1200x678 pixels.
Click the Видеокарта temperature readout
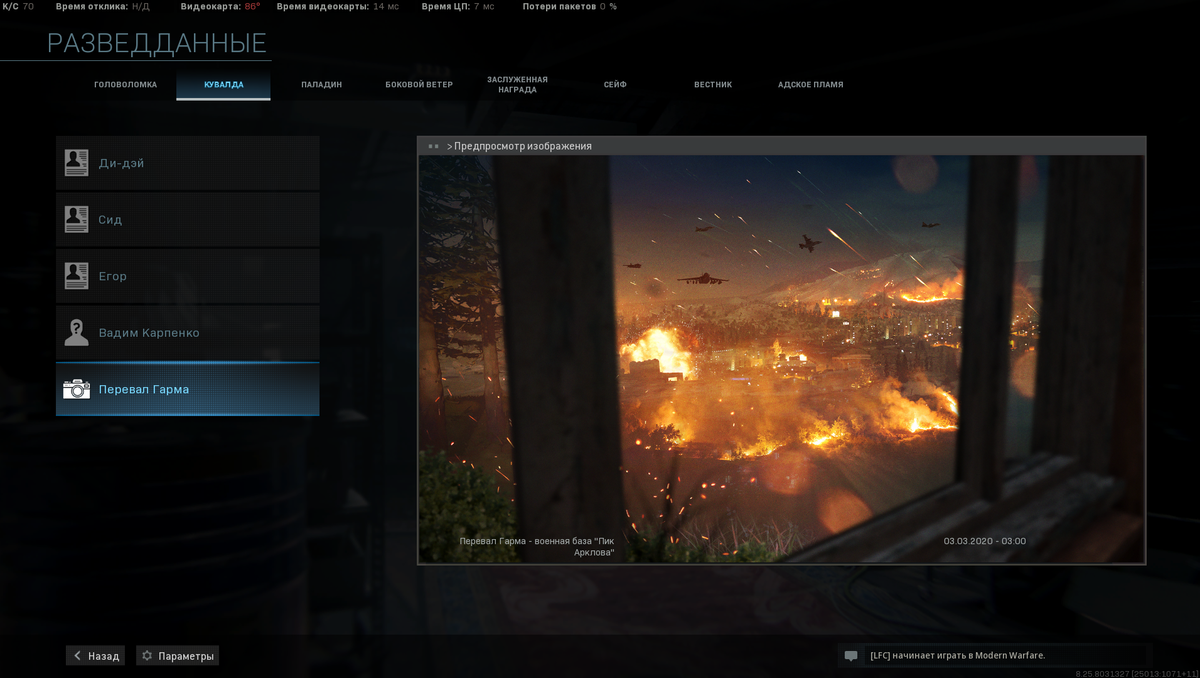point(220,6)
